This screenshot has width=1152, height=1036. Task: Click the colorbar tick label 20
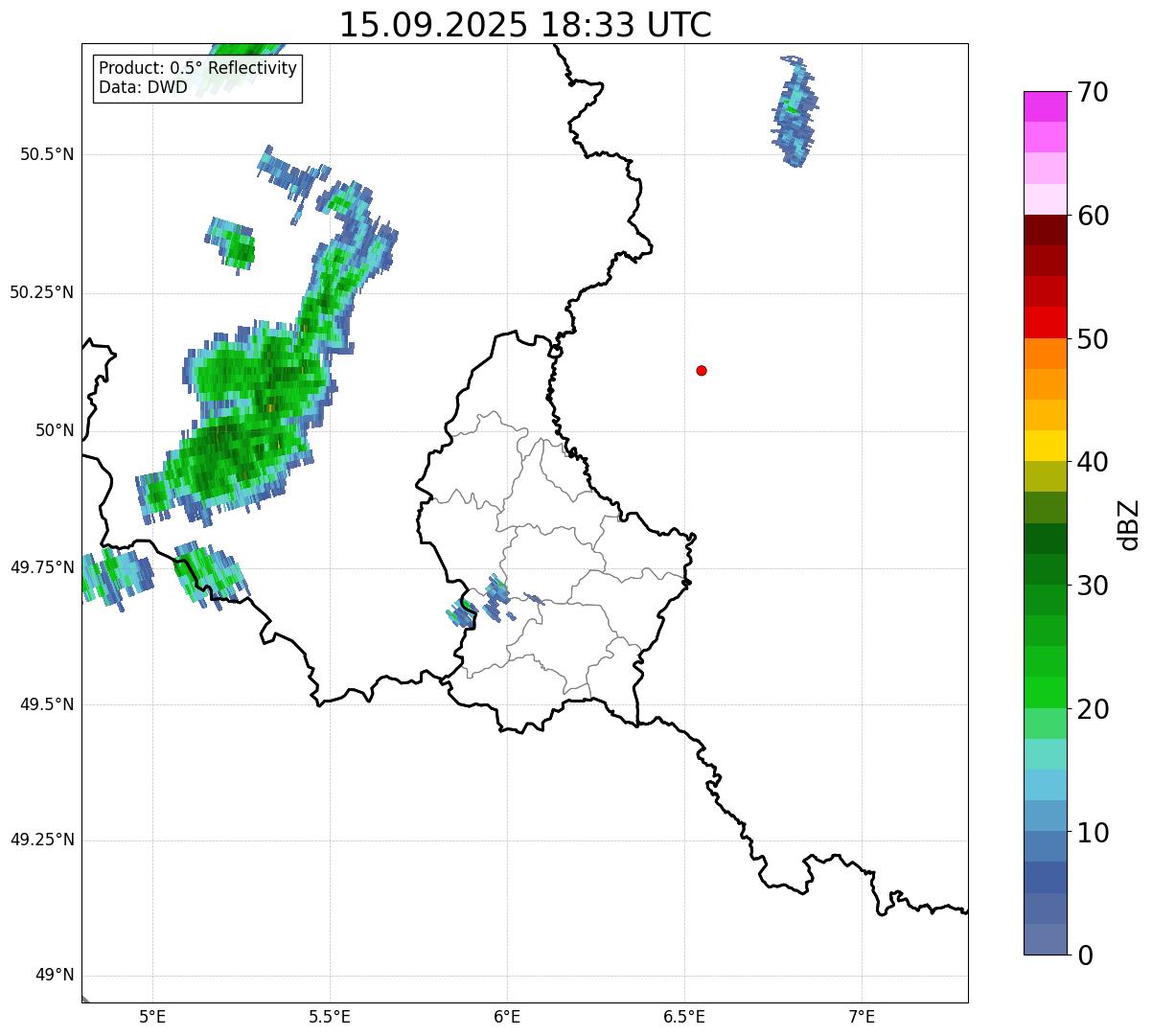tap(1093, 709)
